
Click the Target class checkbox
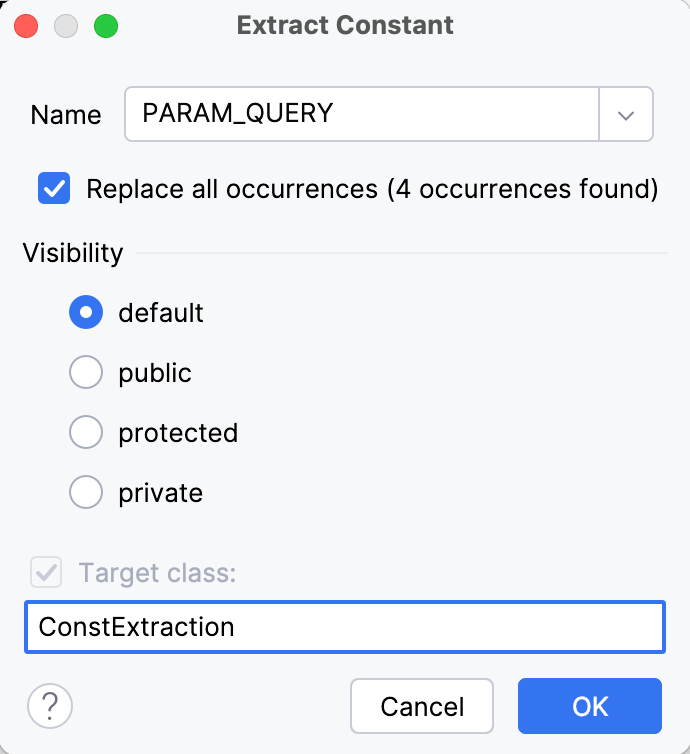(x=47, y=573)
